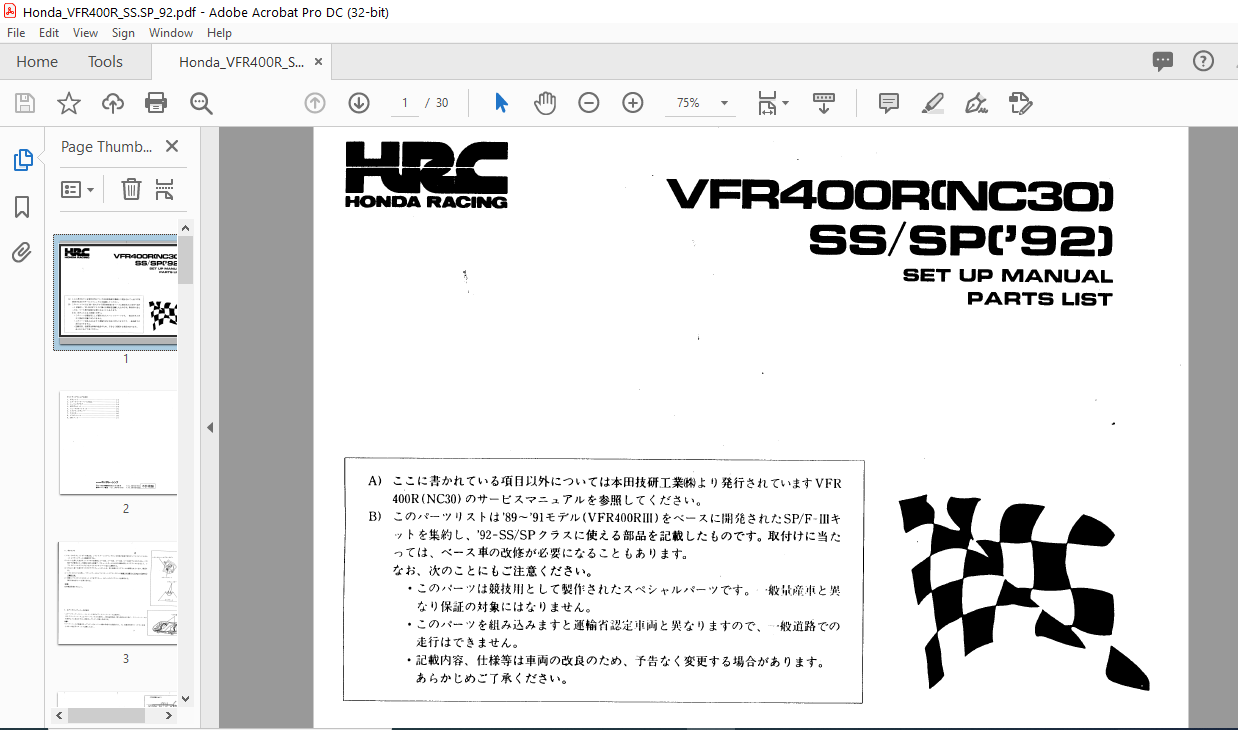Select page 2 thumbnail
The width and height of the screenshot is (1238, 730).
click(x=118, y=442)
